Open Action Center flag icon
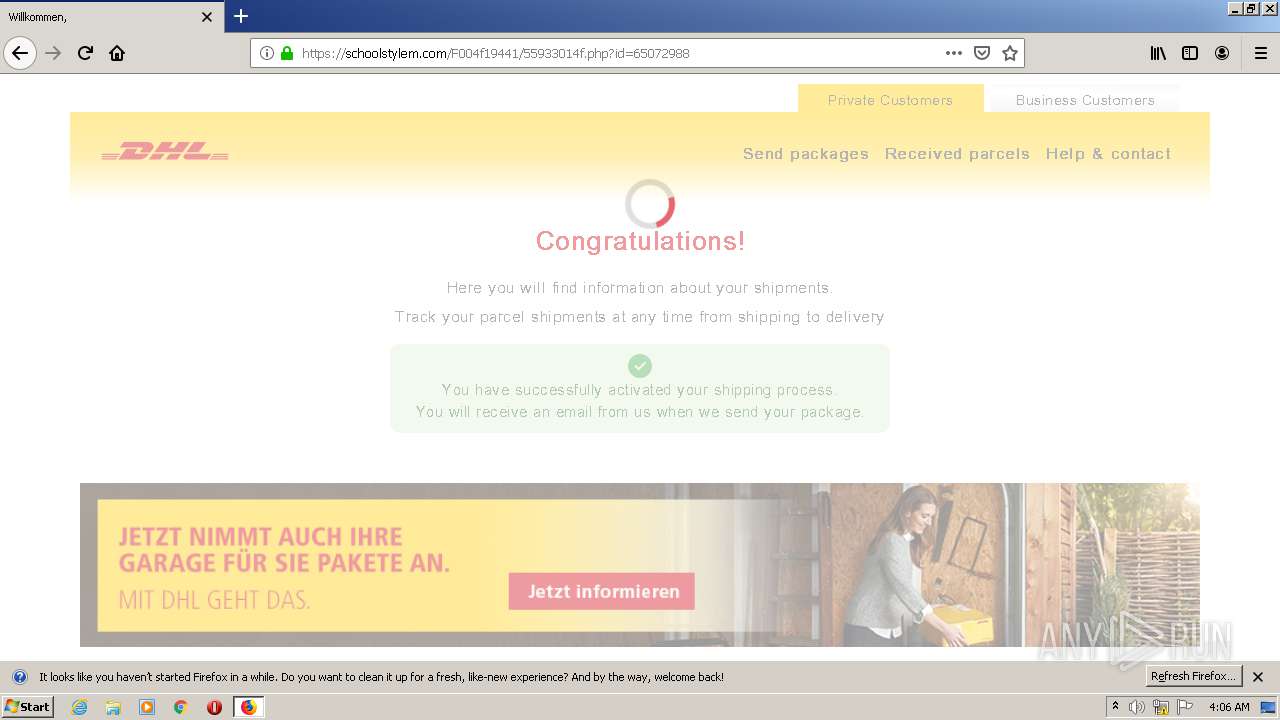Viewport: 1280px width, 720px height. click(1185, 707)
